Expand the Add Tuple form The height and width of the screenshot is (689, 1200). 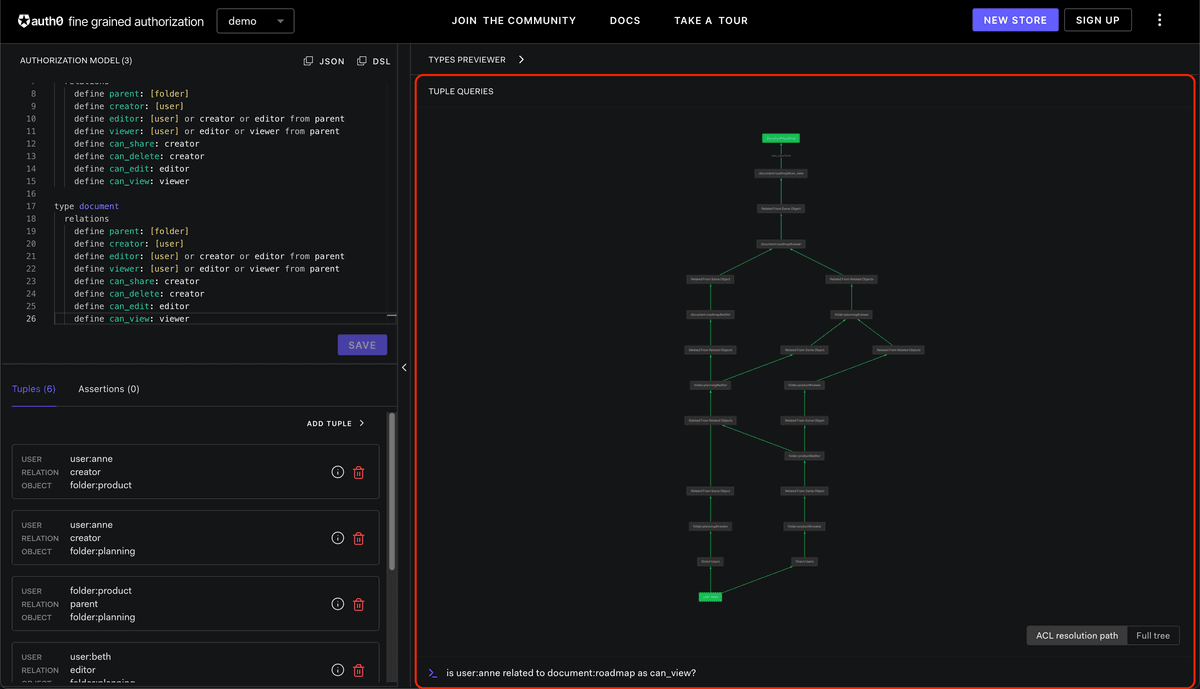coord(335,424)
